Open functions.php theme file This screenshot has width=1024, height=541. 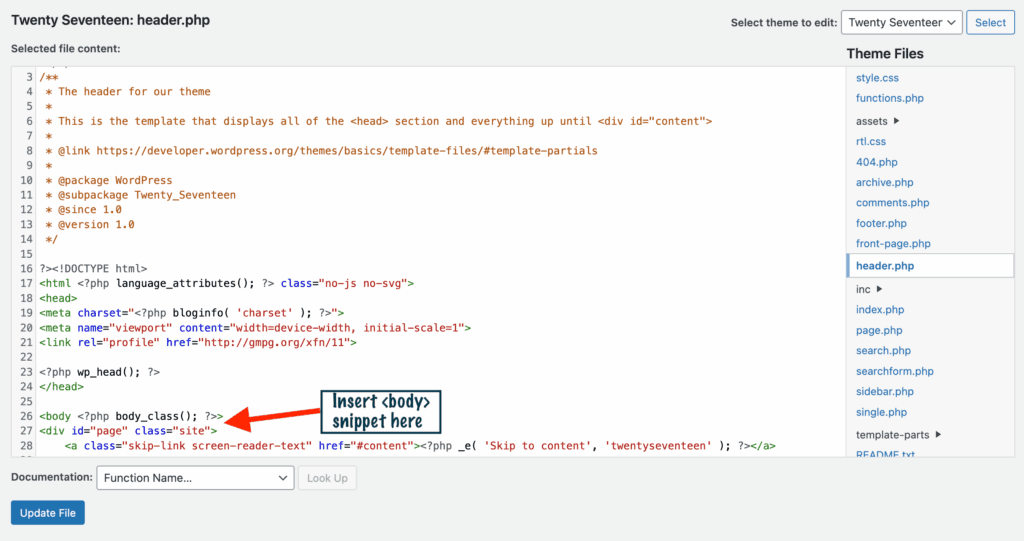889,98
